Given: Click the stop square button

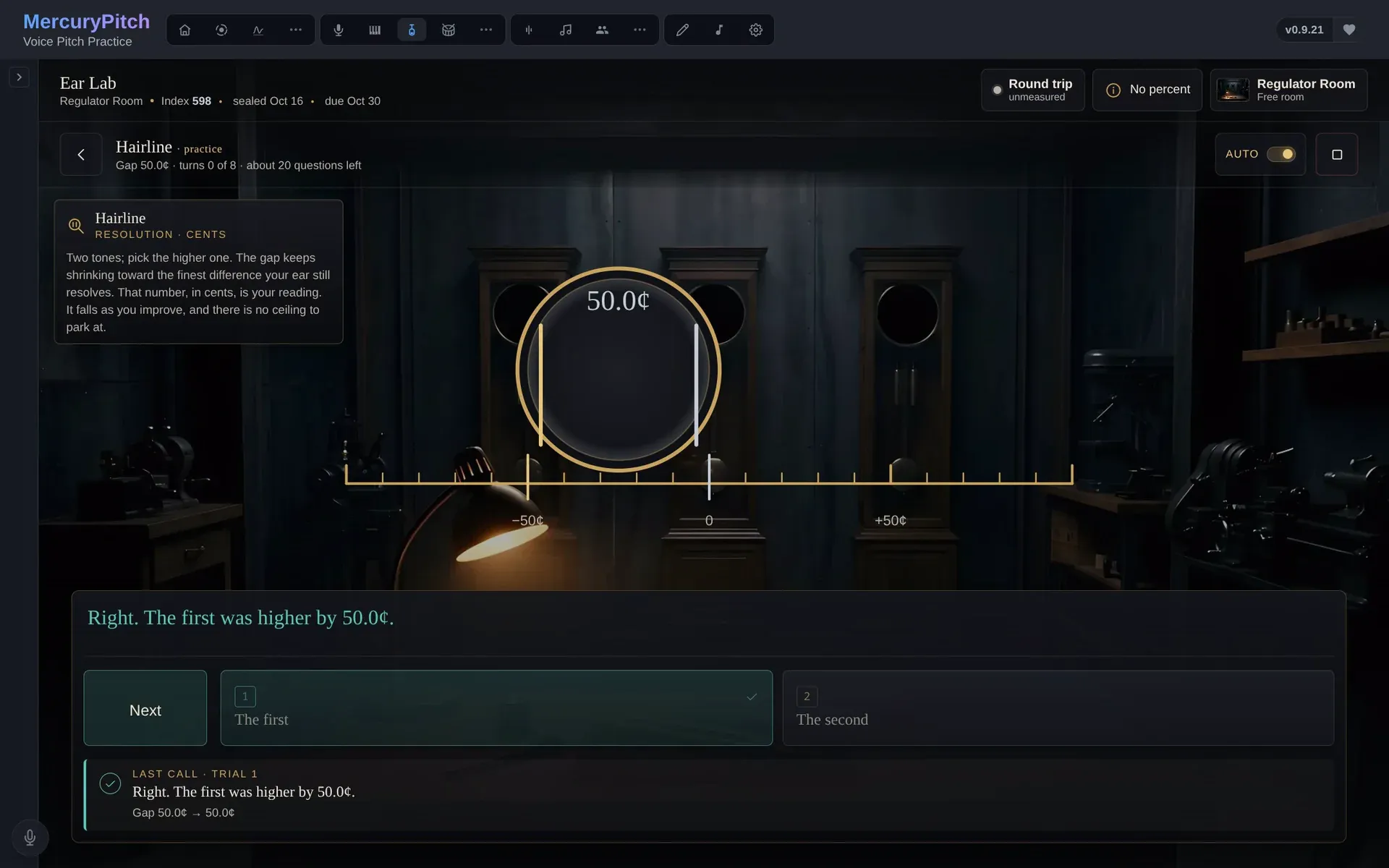Looking at the screenshot, I should click(x=1337, y=154).
